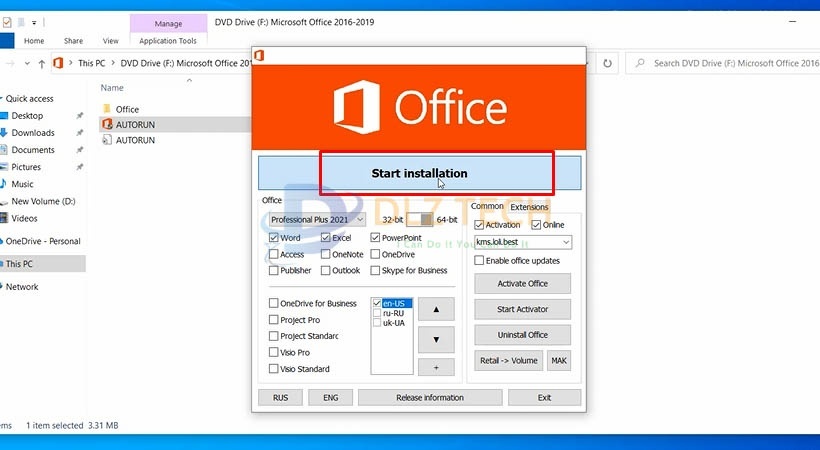Viewport: 820px width, 450px height.
Task: Click the AUTORUN application file icon
Action: tap(107, 124)
